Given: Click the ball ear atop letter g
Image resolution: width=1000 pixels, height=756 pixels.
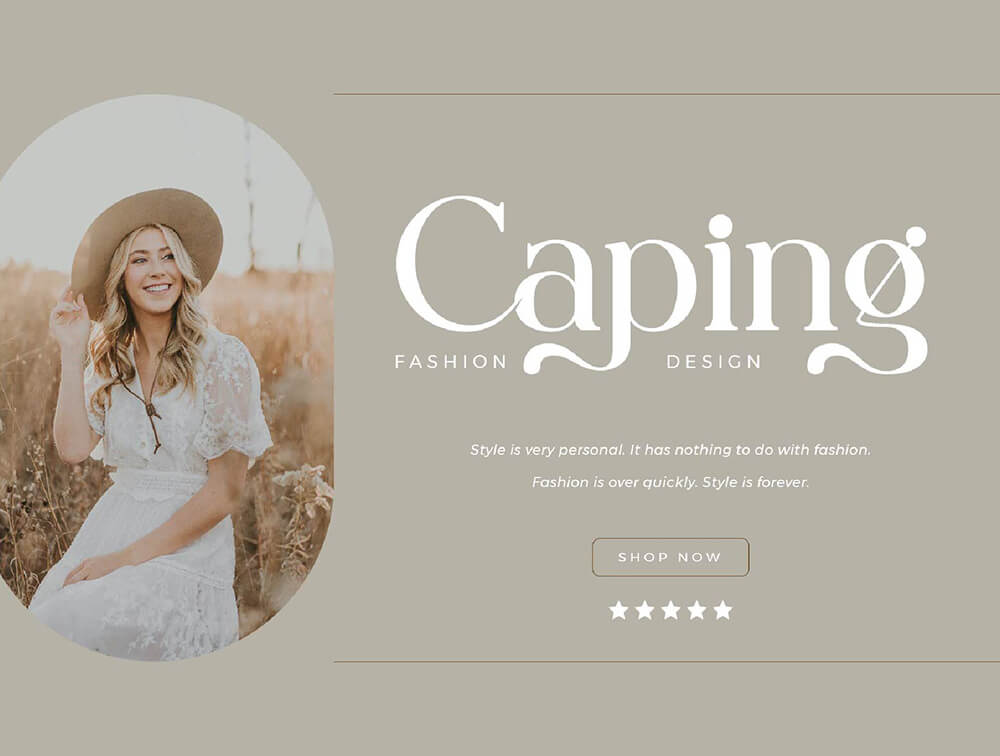Looking at the screenshot, I should point(916,235).
